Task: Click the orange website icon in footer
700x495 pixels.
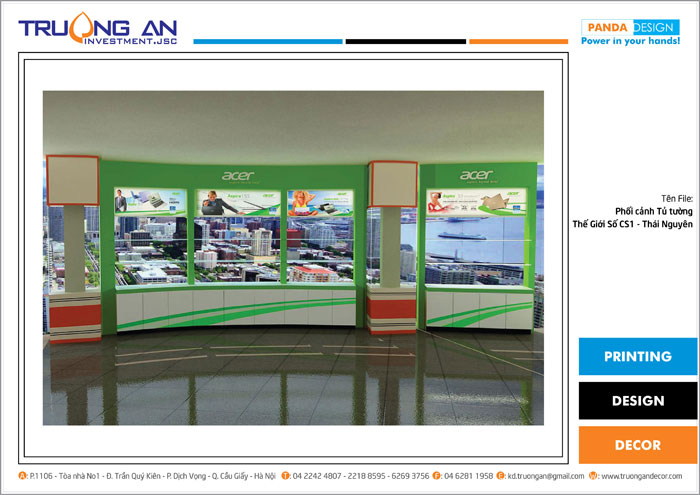Action: (x=593, y=476)
